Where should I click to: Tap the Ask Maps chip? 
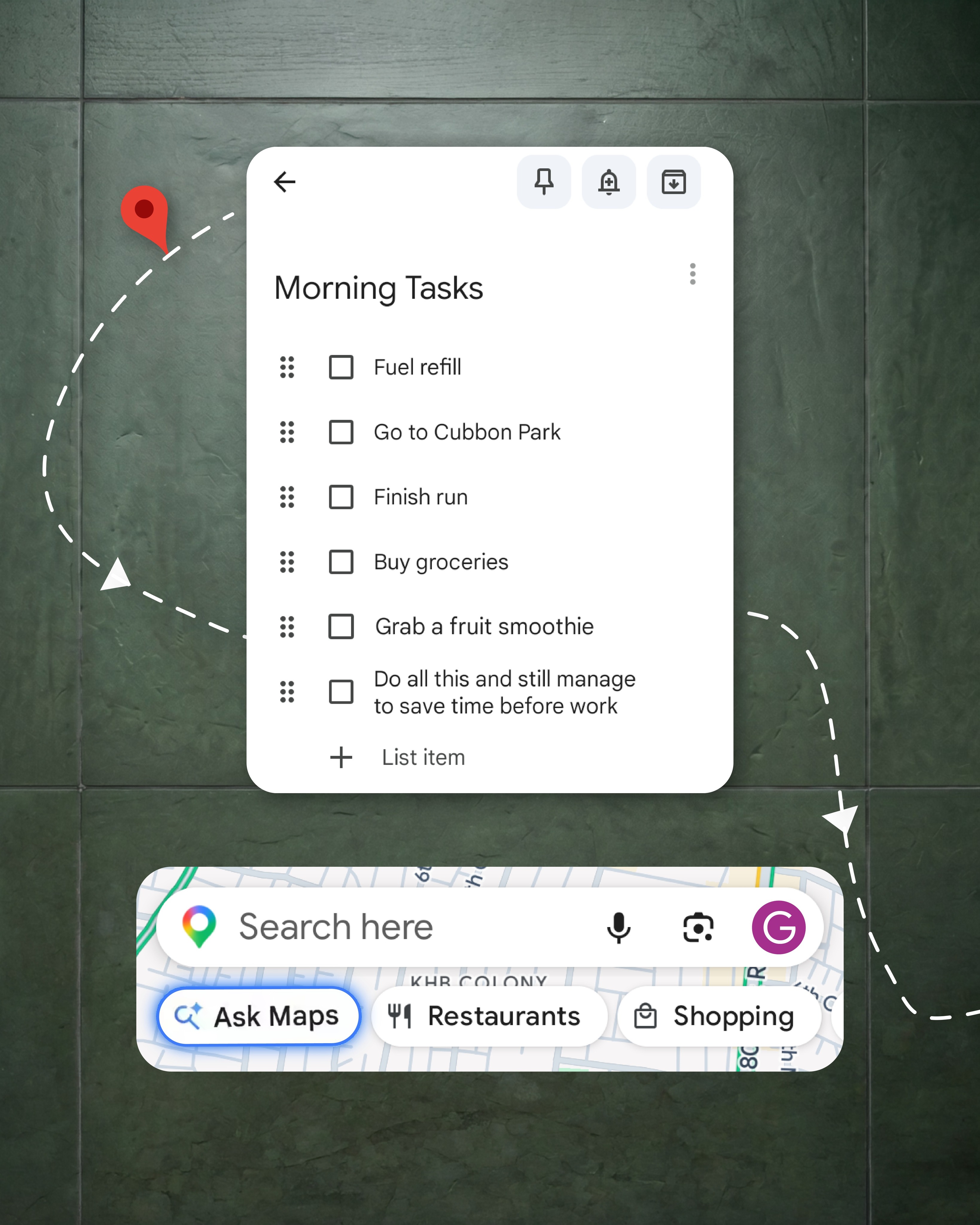click(x=259, y=1016)
